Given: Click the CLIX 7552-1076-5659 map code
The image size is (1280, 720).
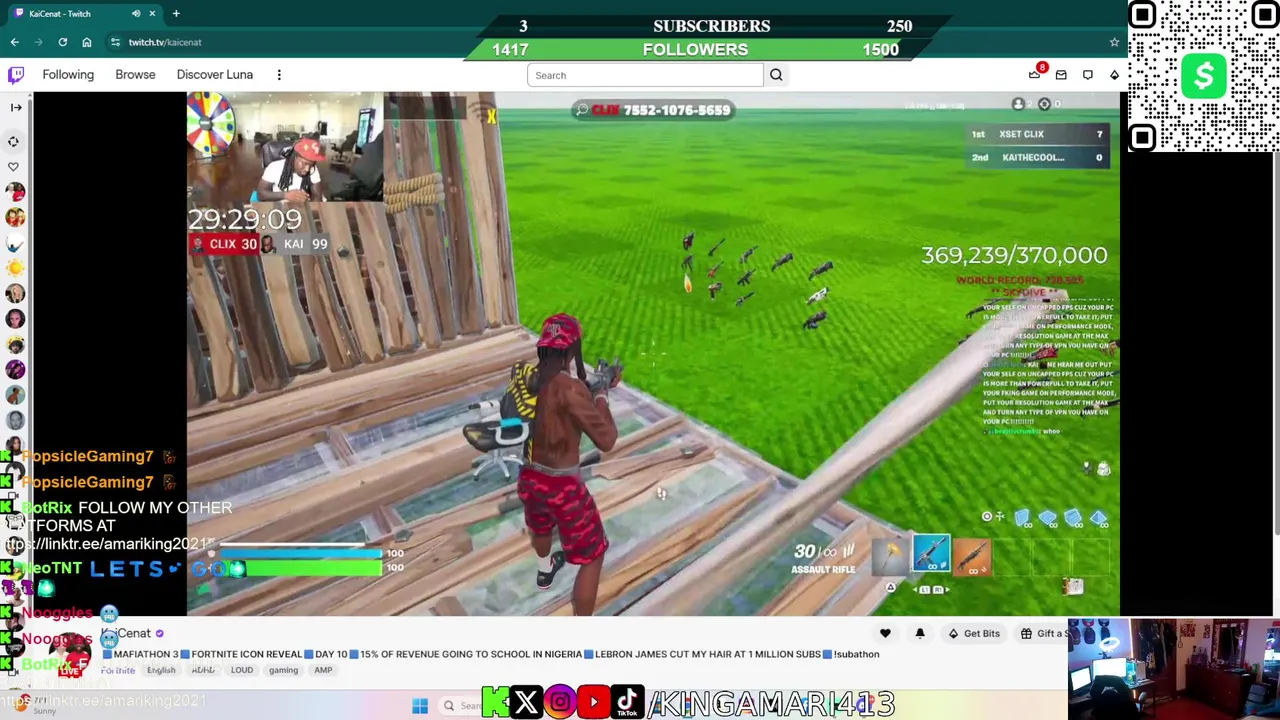Looking at the screenshot, I should [x=654, y=110].
